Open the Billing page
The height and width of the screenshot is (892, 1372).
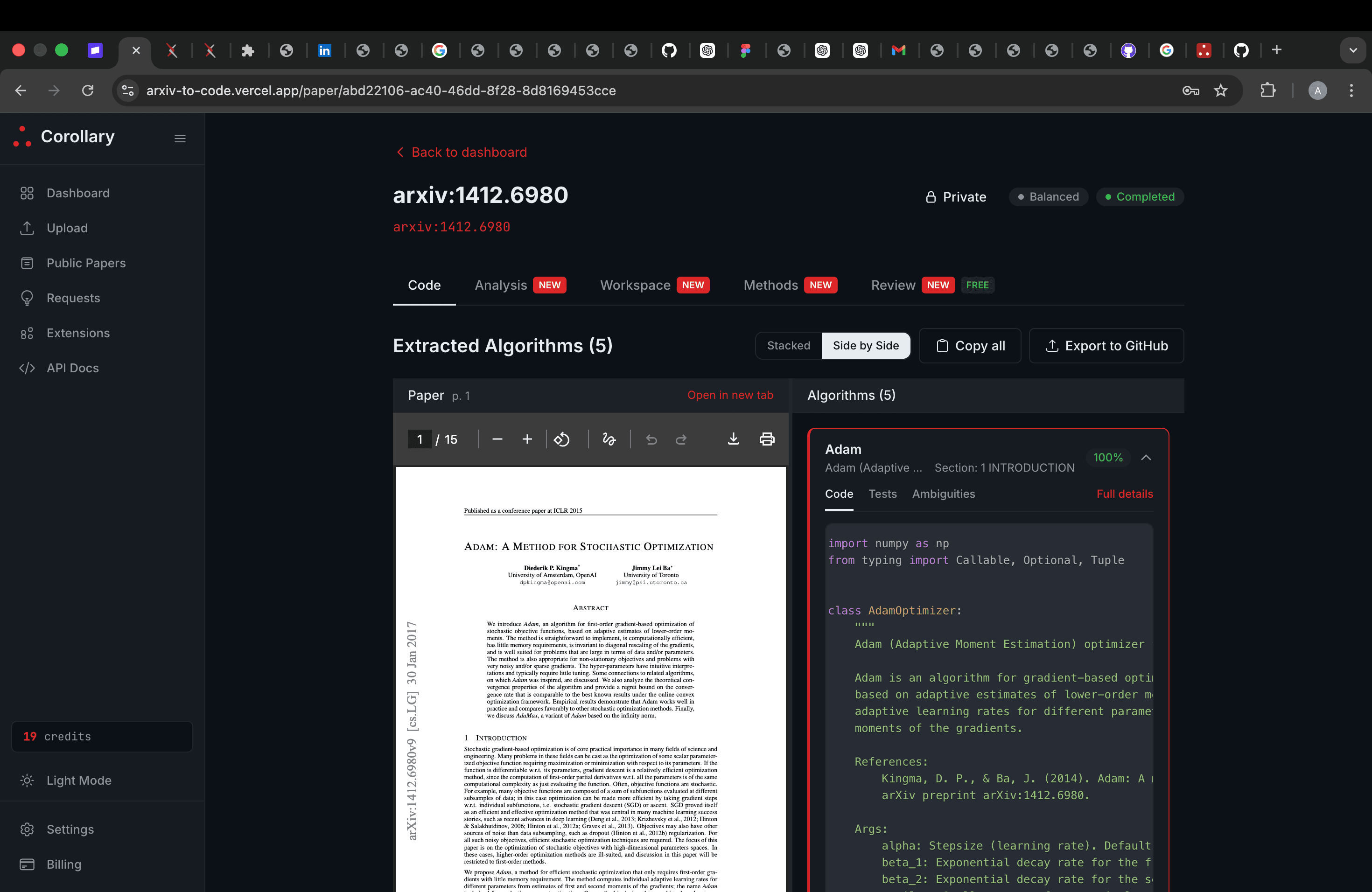tap(63, 864)
